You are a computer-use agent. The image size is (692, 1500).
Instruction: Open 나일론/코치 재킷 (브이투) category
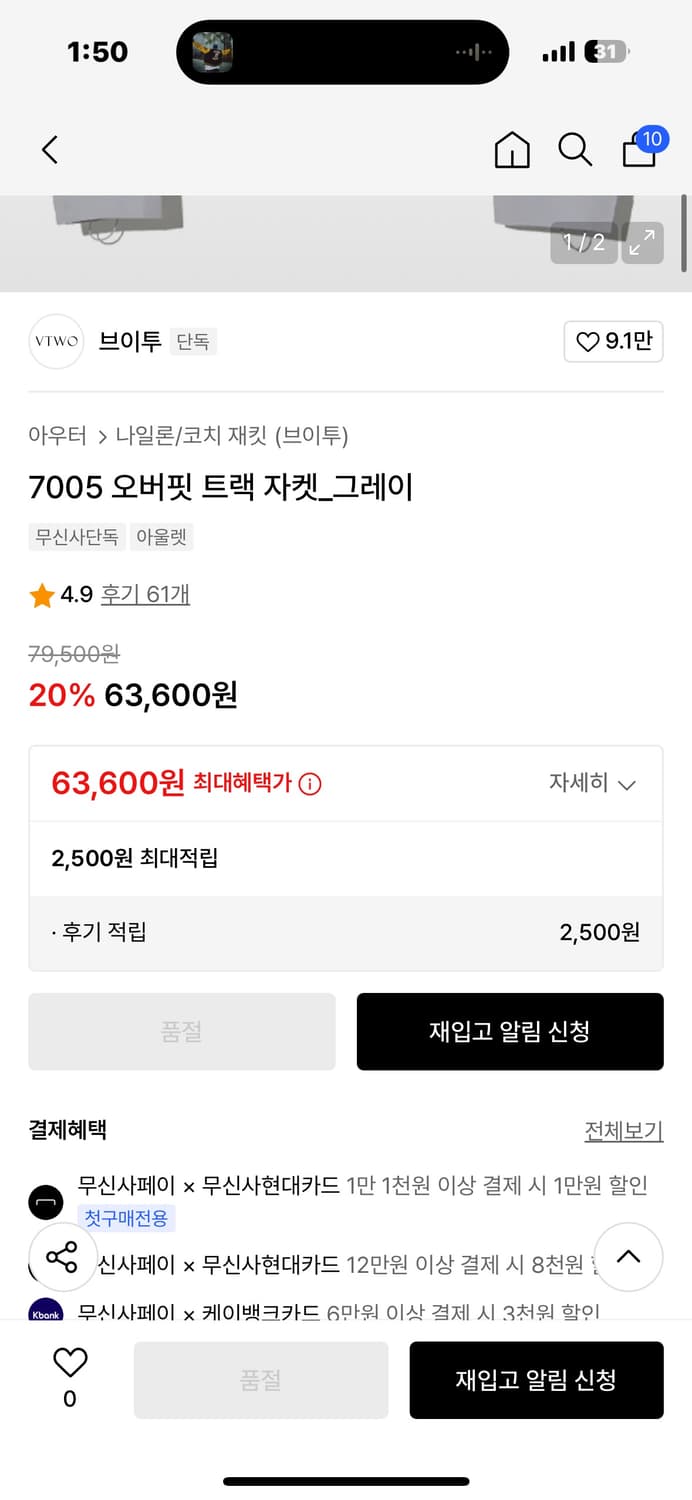232,436
